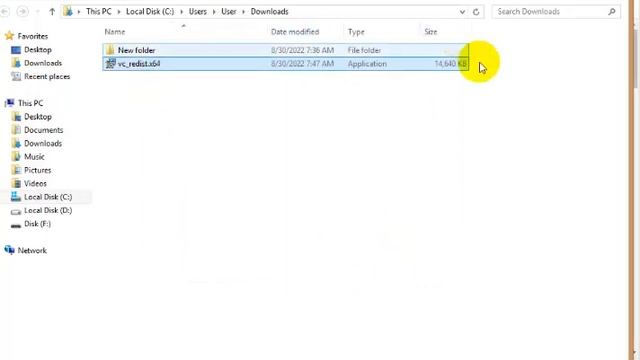Viewport: 640px width, 360px height.
Task: Click the Documents folder icon
Action: tap(16, 130)
